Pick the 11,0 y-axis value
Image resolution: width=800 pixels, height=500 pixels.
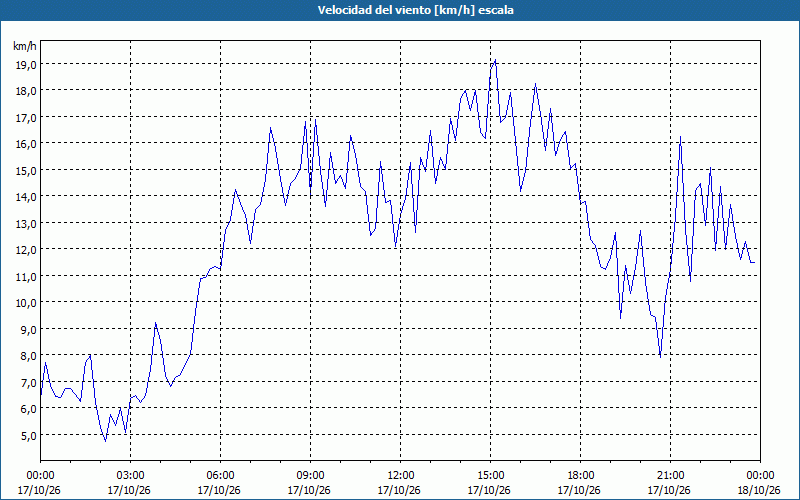tap(26, 277)
